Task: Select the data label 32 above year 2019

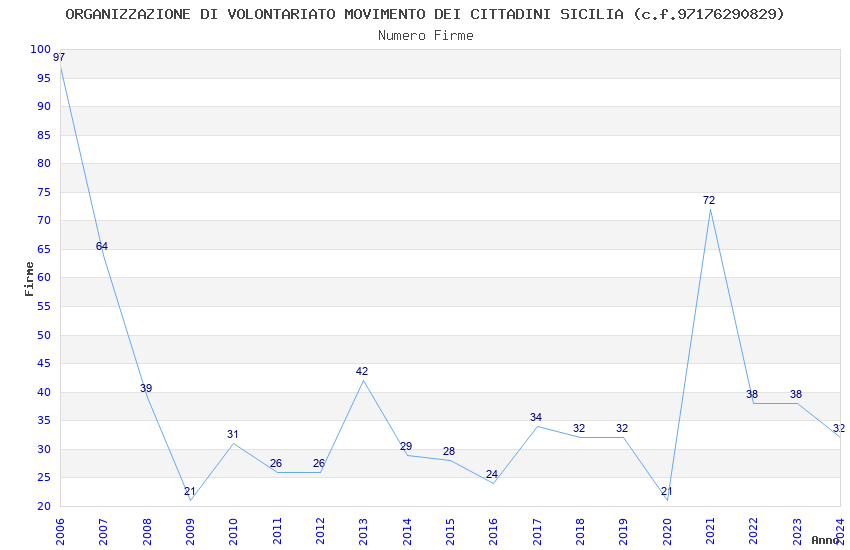Action: pos(622,428)
